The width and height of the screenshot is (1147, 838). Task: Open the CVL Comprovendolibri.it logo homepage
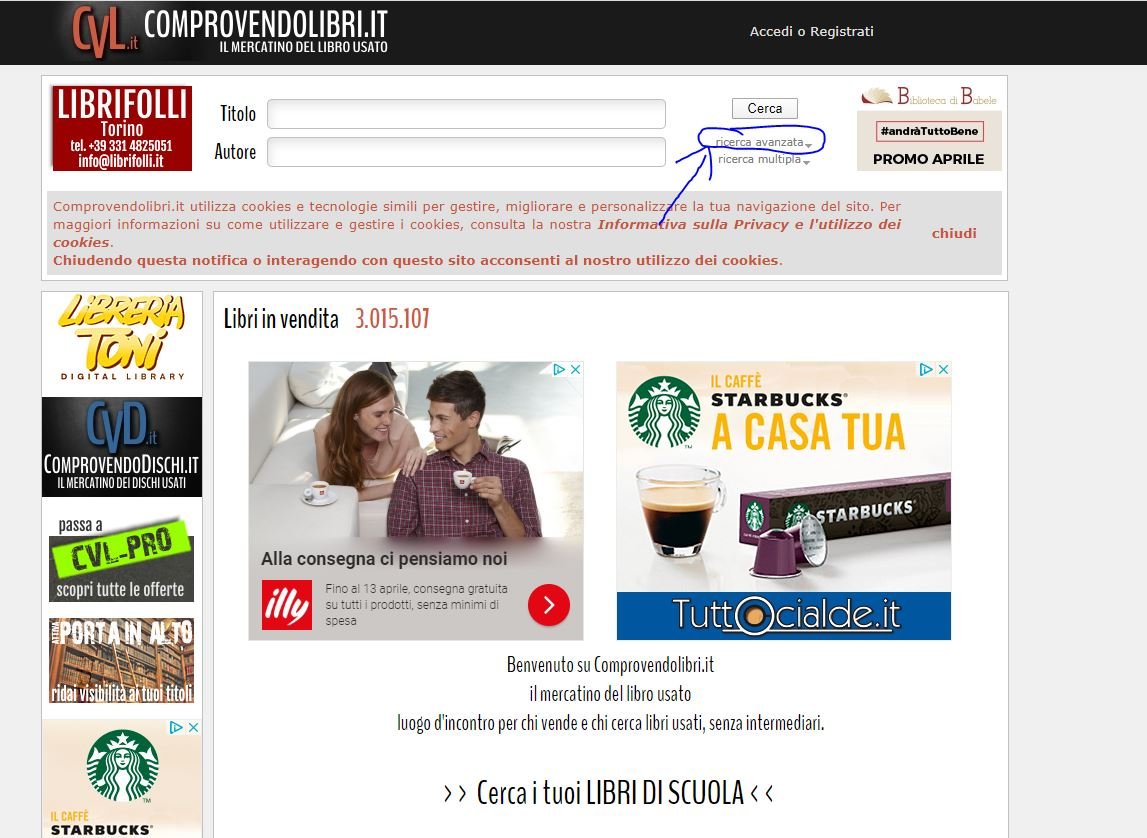pyautogui.click(x=229, y=32)
